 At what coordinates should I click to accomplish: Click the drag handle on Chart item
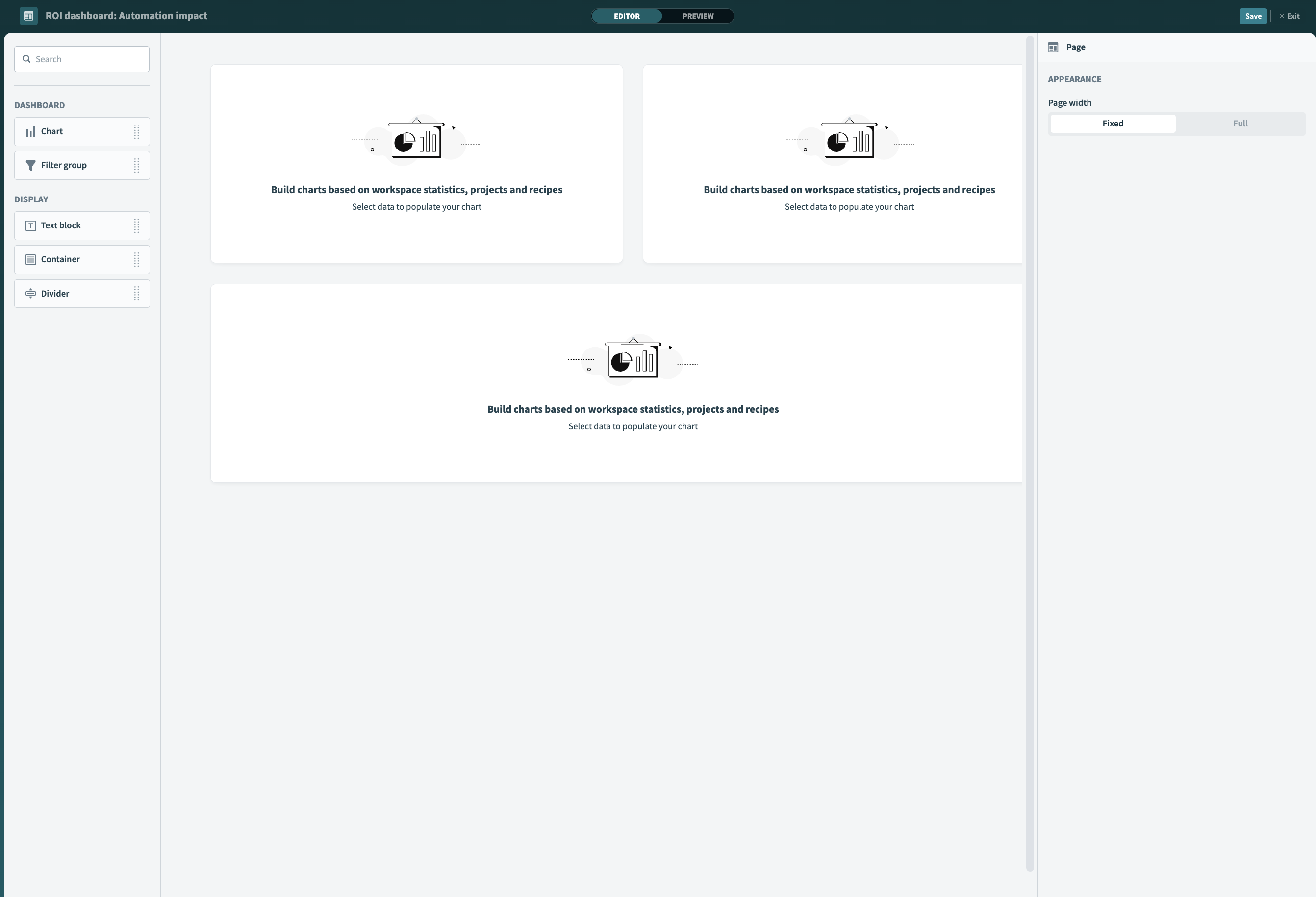point(136,132)
